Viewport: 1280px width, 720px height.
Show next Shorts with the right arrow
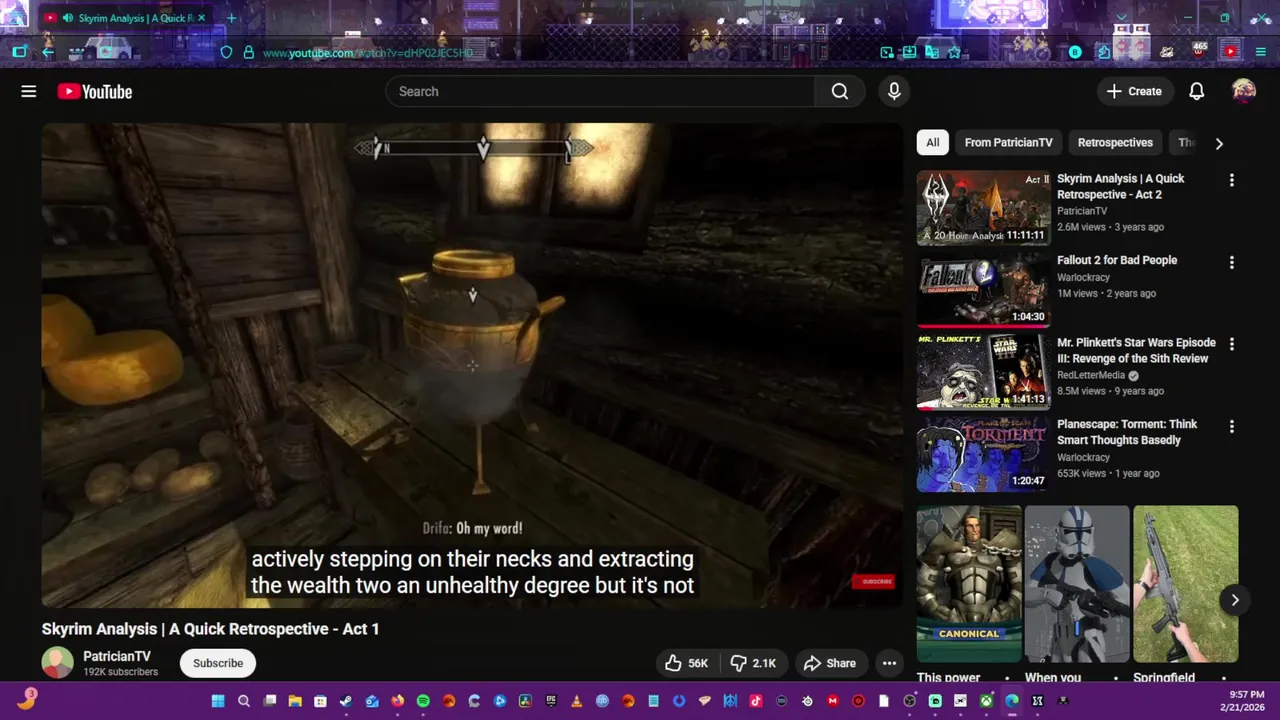1235,600
